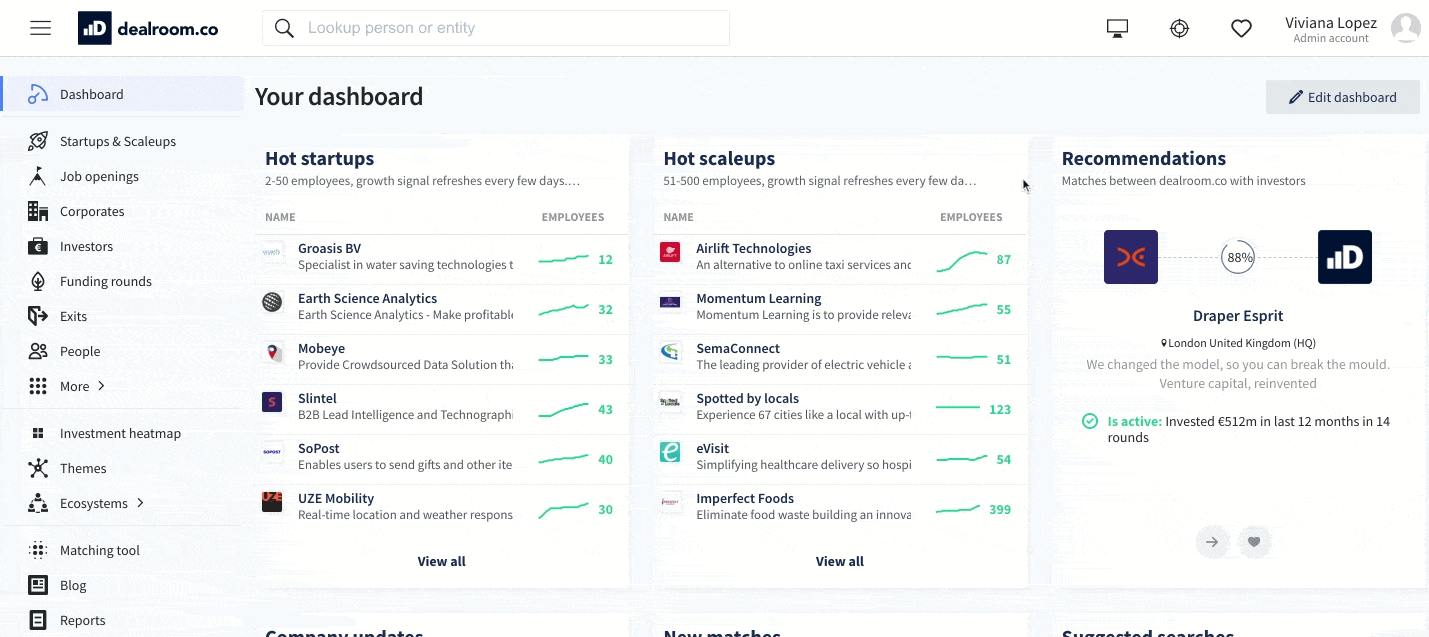Click the Blog icon
The image size is (1429, 637).
point(38,585)
